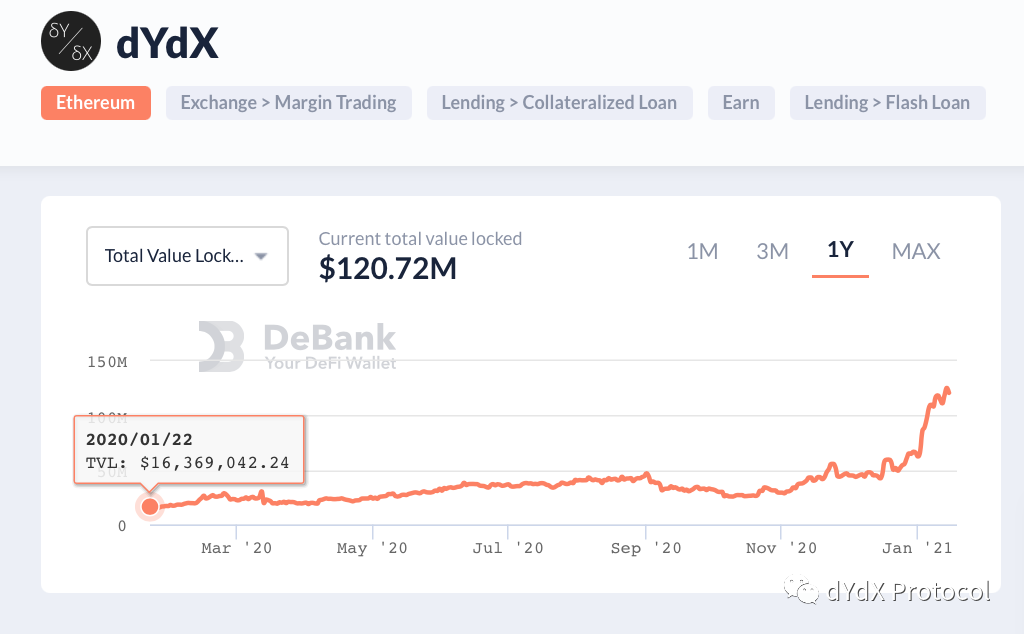Click the dYdX title heading
The image size is (1024, 634).
[167, 43]
